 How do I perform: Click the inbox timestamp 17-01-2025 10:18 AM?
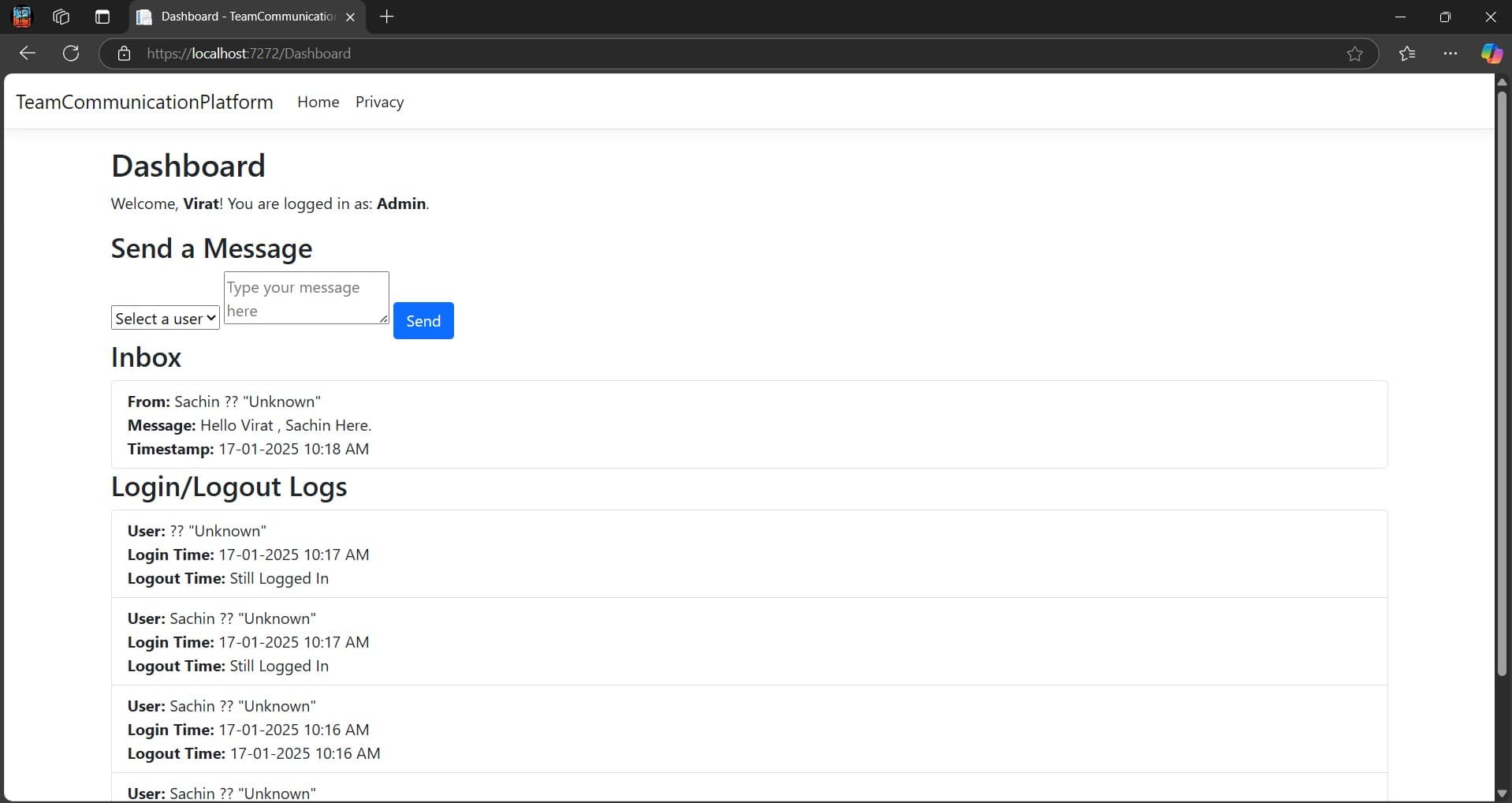pos(294,449)
